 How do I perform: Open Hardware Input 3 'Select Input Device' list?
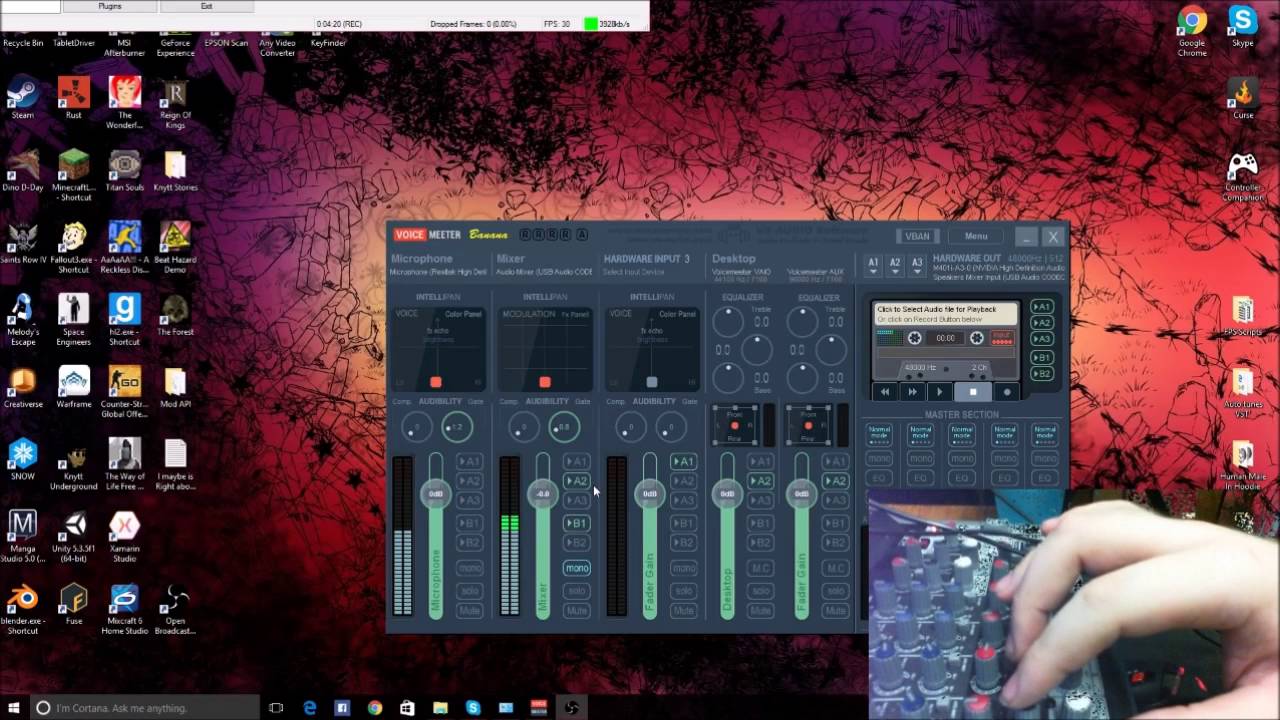(x=634, y=272)
